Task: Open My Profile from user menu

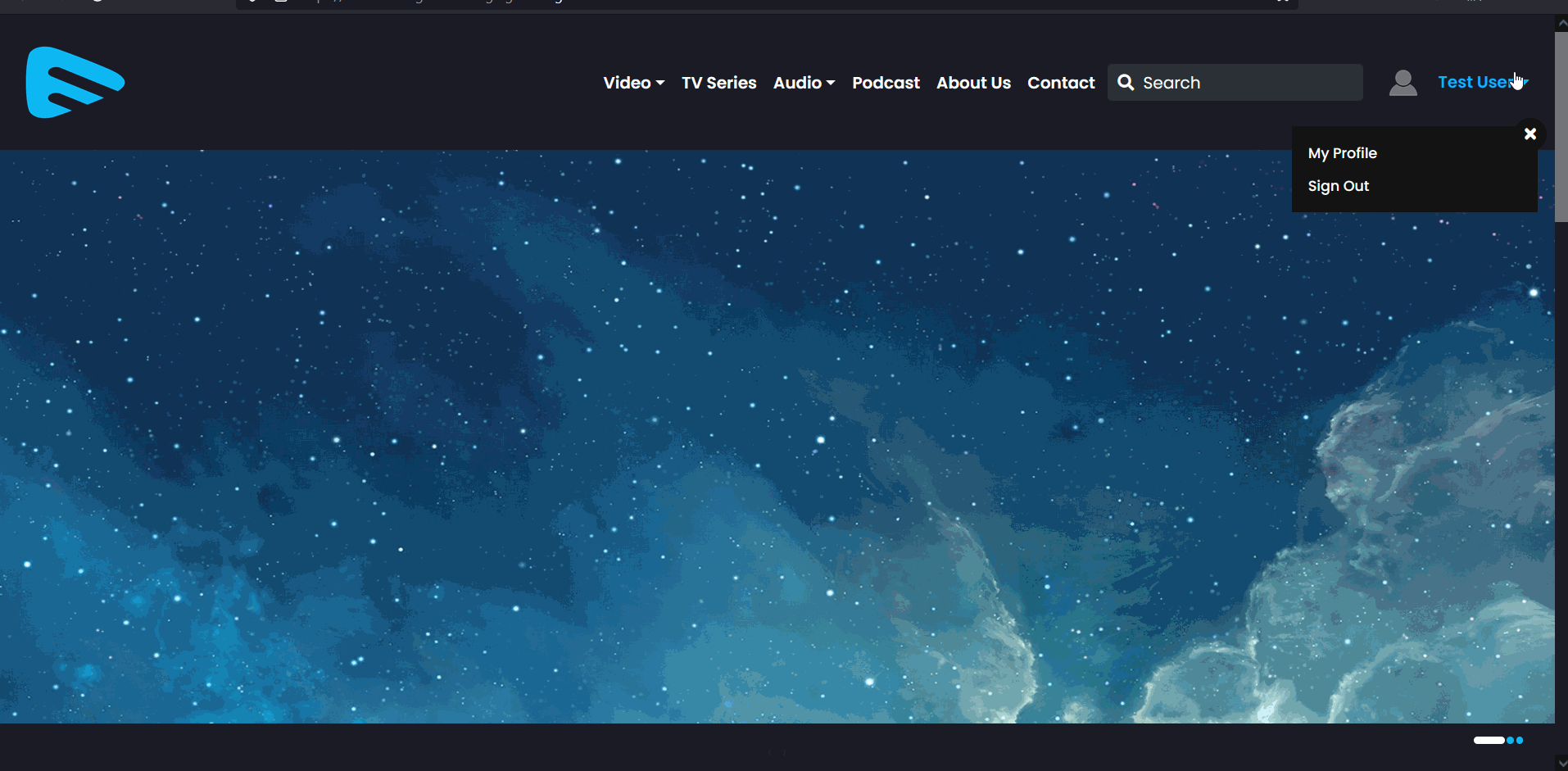Action: [x=1342, y=153]
